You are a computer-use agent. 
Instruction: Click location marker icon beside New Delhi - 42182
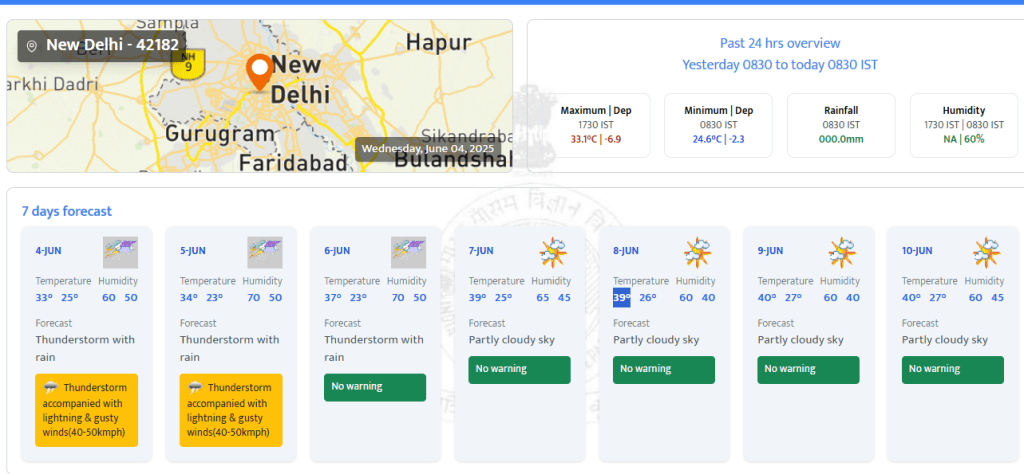31,46
